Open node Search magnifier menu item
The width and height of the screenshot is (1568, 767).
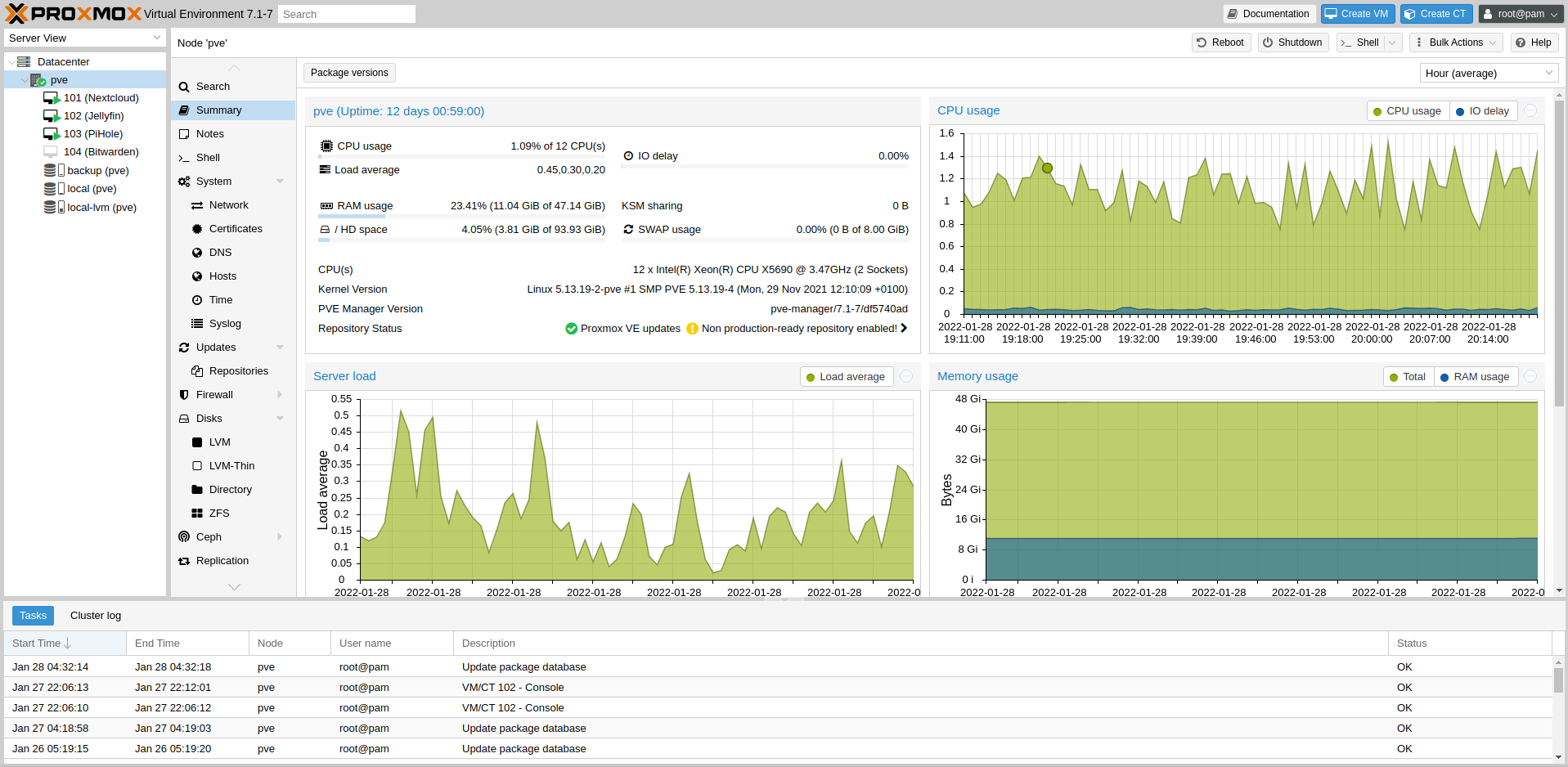184,87
